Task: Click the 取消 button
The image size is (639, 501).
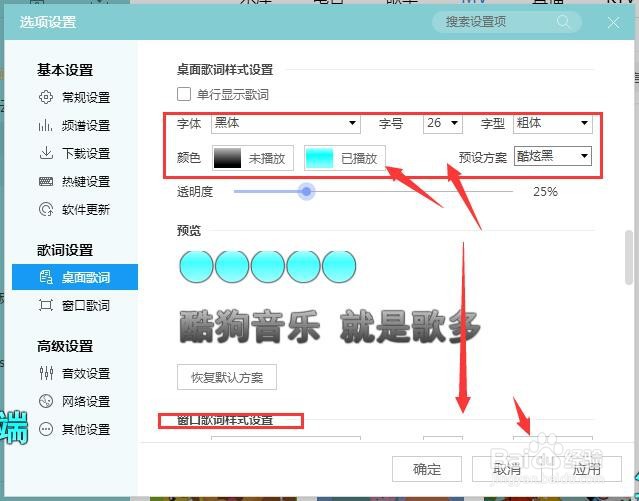Action: click(507, 469)
